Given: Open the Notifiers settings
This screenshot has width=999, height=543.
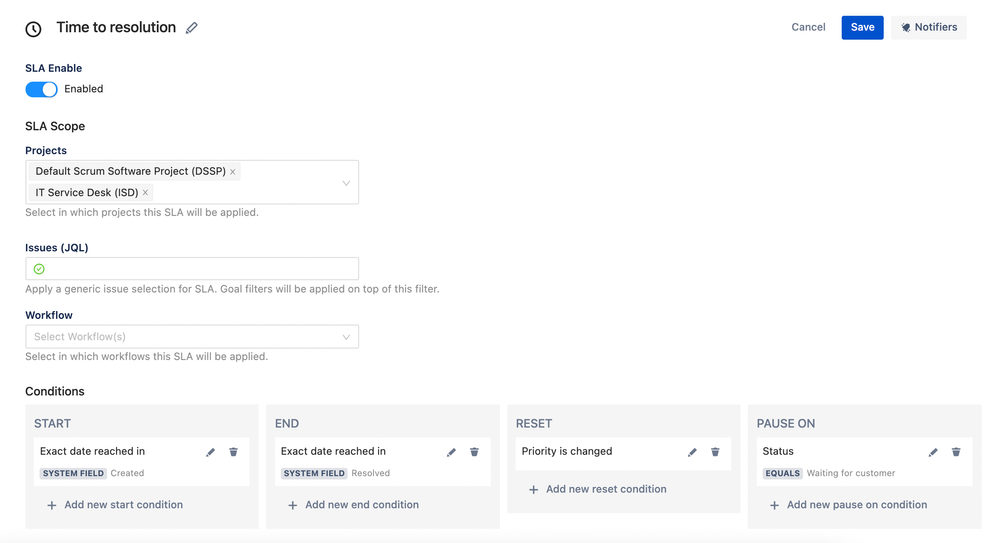Looking at the screenshot, I should click(929, 27).
